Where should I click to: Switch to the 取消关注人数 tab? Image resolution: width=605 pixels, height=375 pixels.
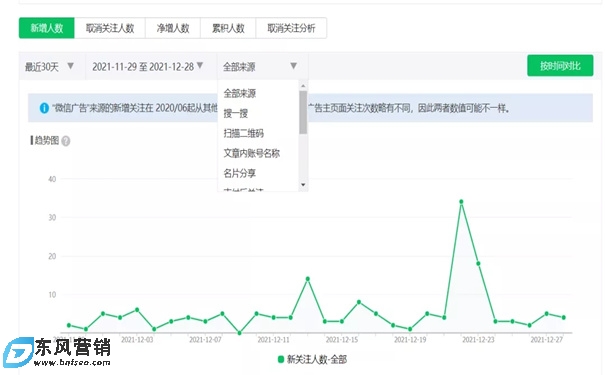[x=110, y=28]
